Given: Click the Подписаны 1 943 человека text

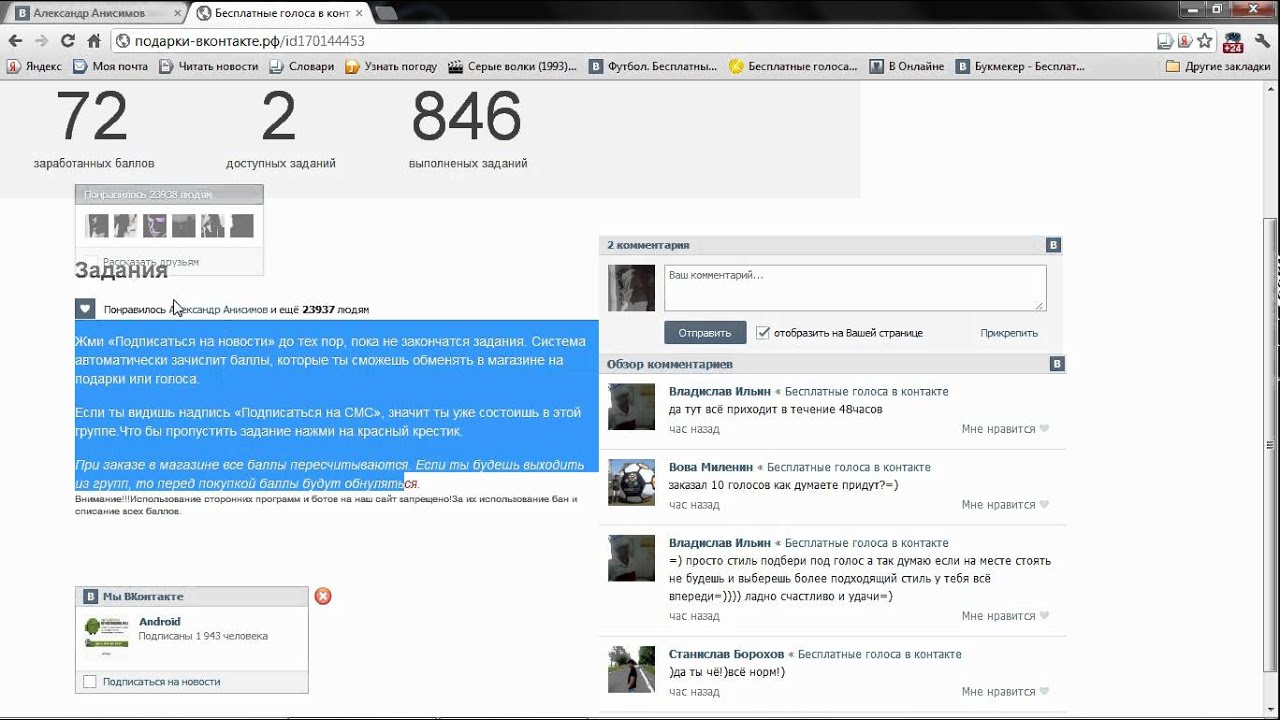Looking at the screenshot, I should click(203, 636).
